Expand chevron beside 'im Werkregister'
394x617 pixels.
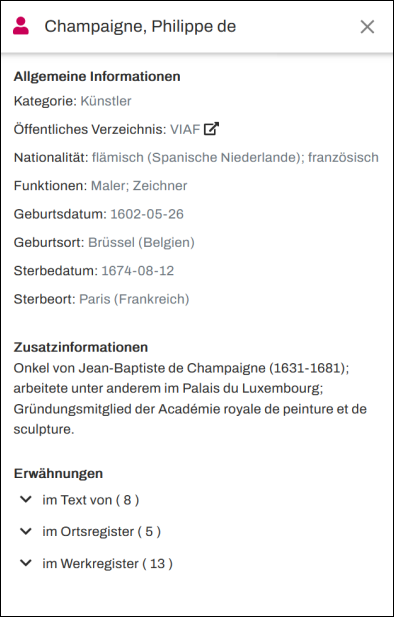[x=26, y=563]
